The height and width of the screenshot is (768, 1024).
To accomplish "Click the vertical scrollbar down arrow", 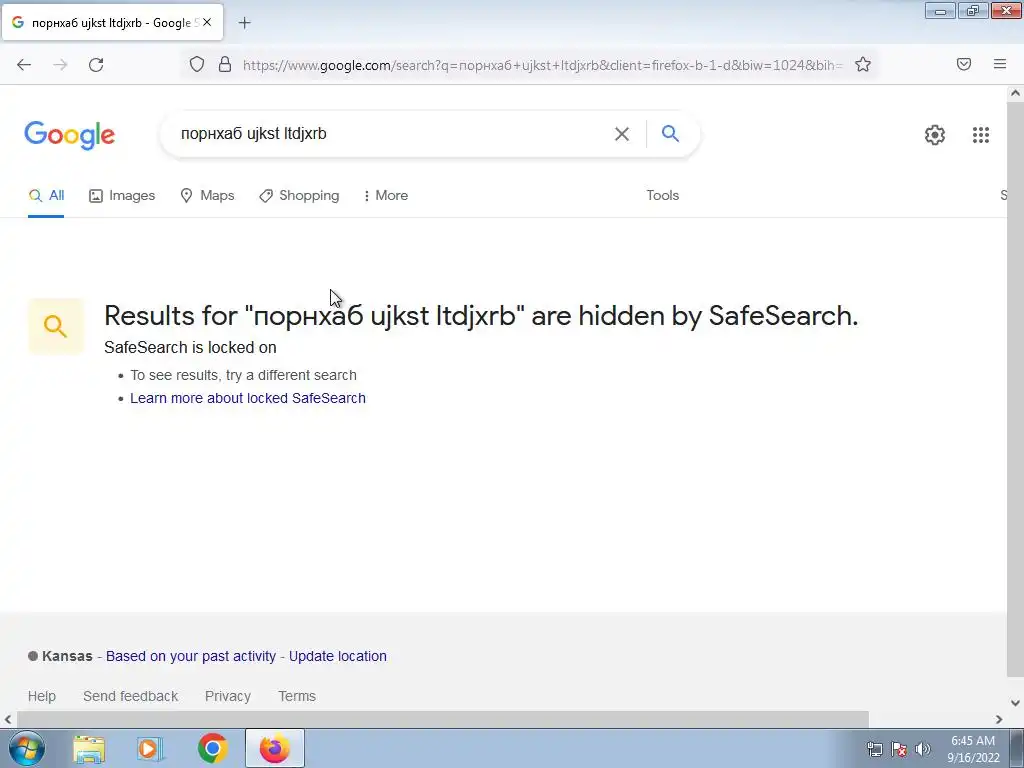I will (1016, 703).
